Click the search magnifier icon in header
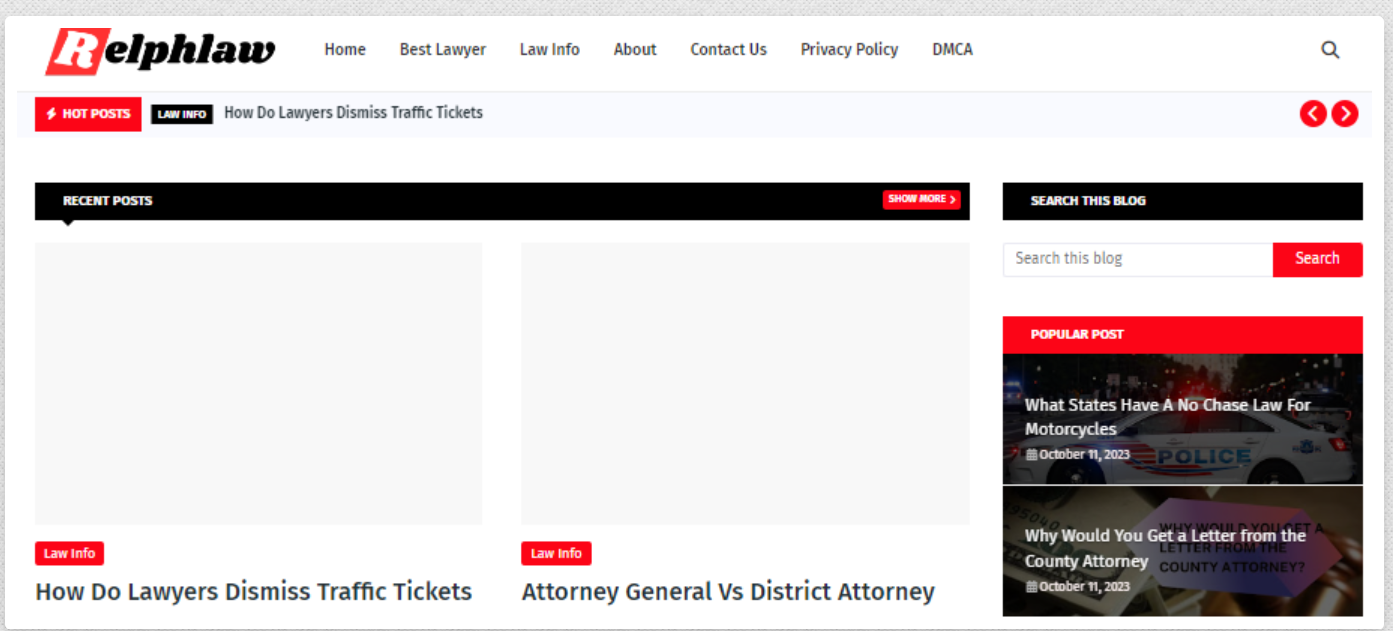Image resolution: width=1393 pixels, height=631 pixels. pyautogui.click(x=1330, y=50)
